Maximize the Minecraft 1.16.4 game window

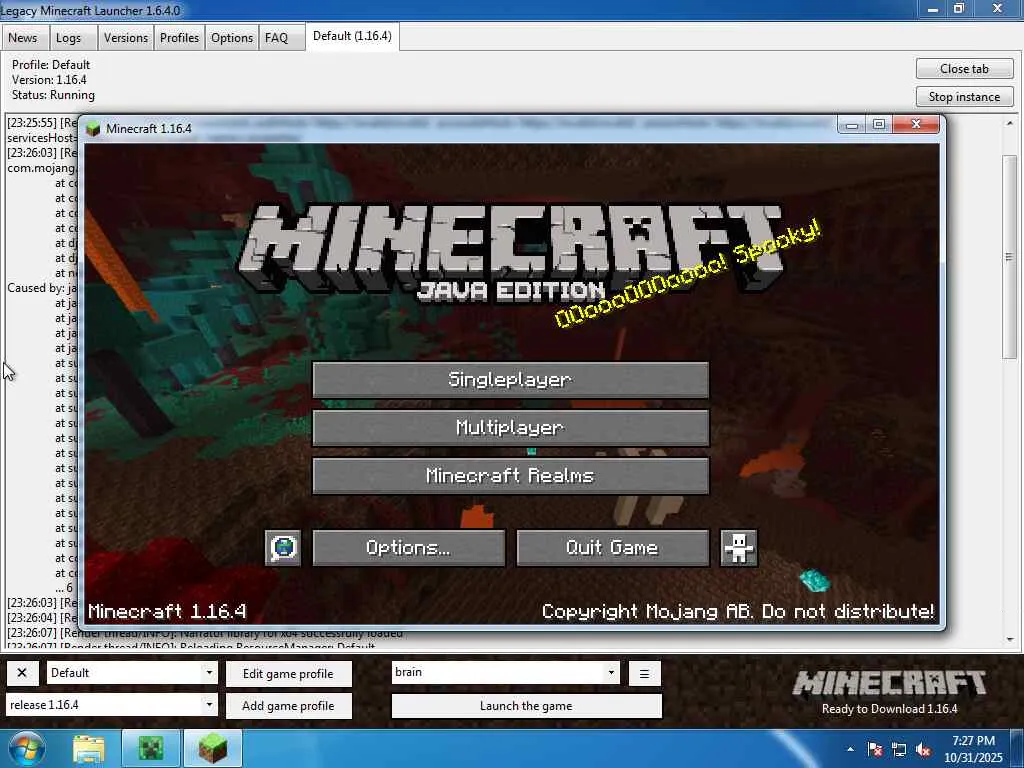click(x=879, y=125)
